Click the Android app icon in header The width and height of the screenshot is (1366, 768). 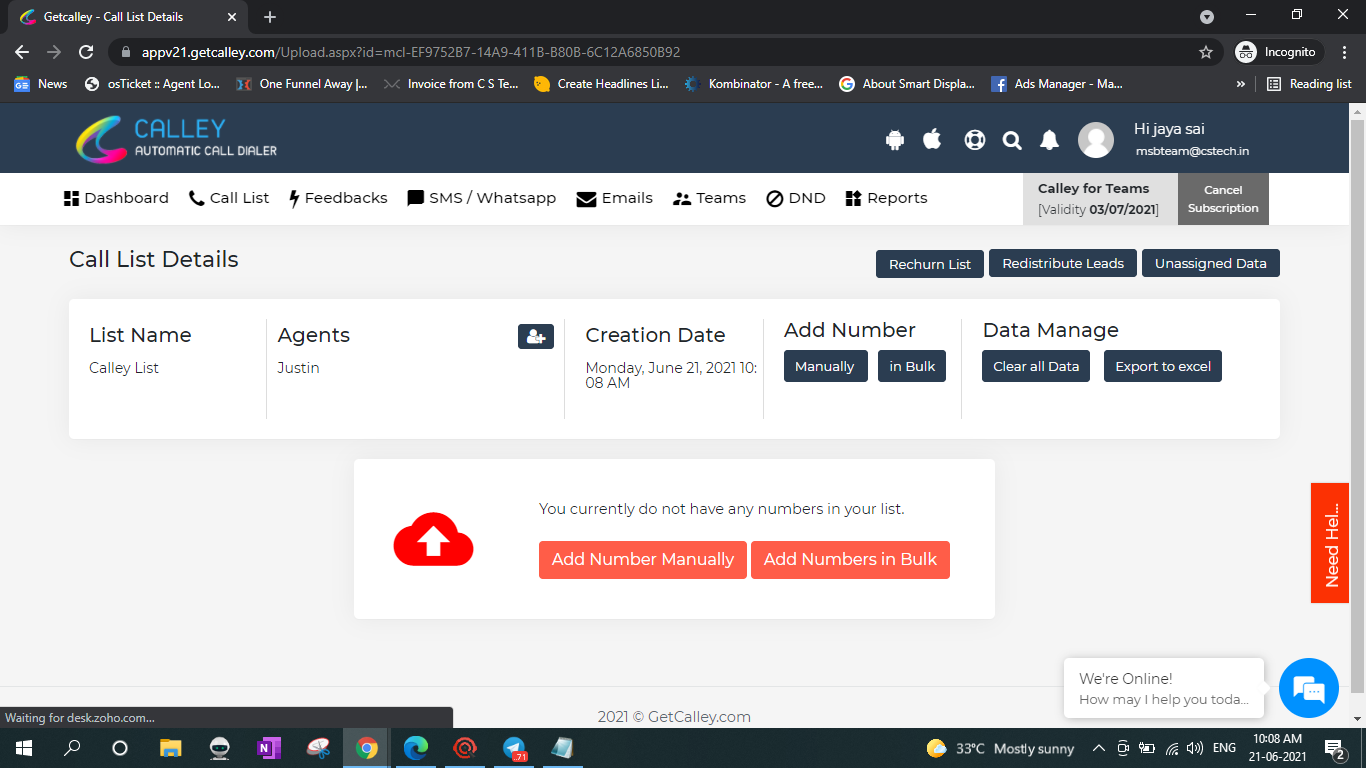pos(895,140)
